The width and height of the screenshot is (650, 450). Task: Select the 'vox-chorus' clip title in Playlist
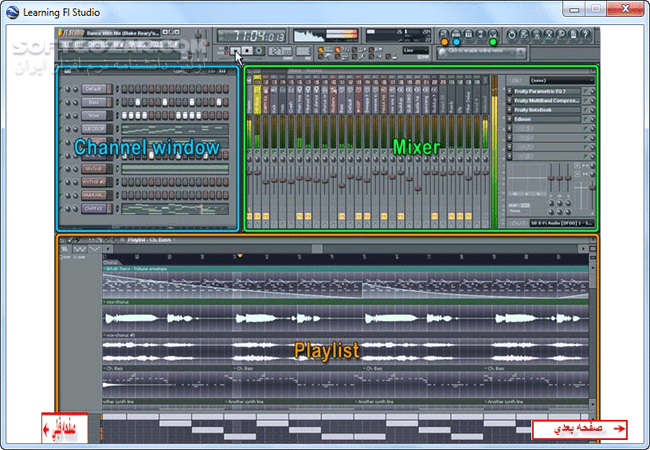tap(118, 302)
